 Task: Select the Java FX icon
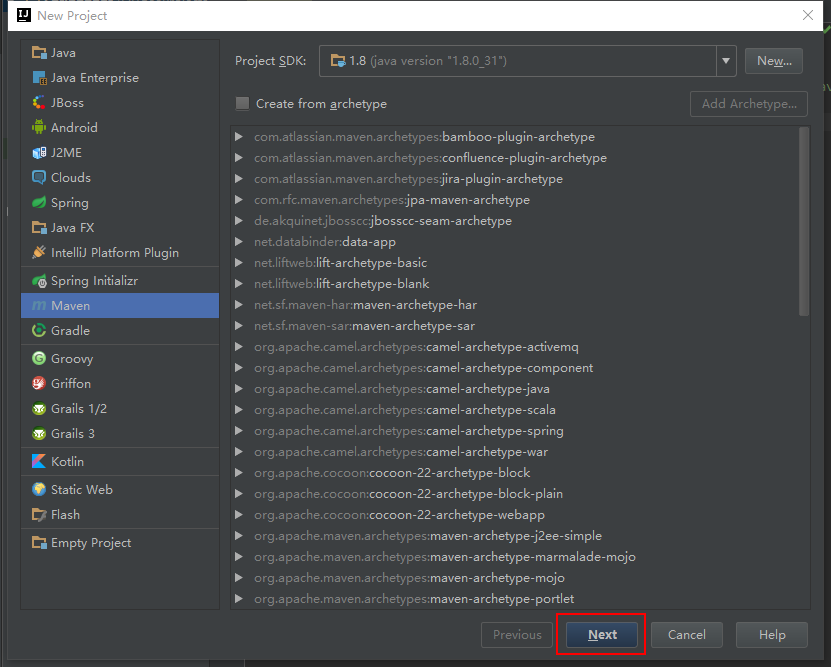(x=39, y=228)
